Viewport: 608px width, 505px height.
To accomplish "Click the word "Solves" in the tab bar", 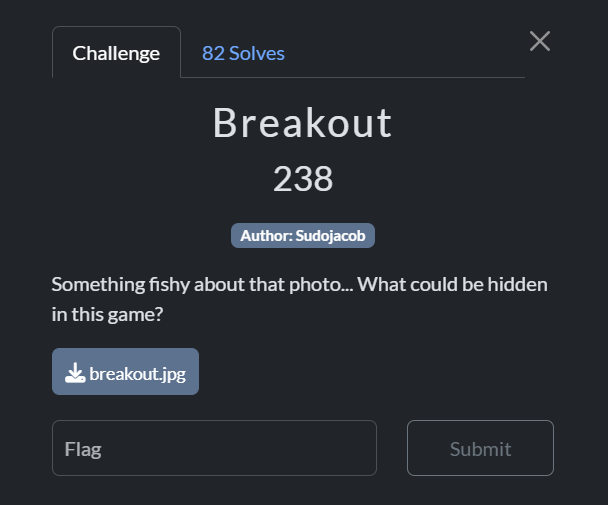I will point(257,53).
